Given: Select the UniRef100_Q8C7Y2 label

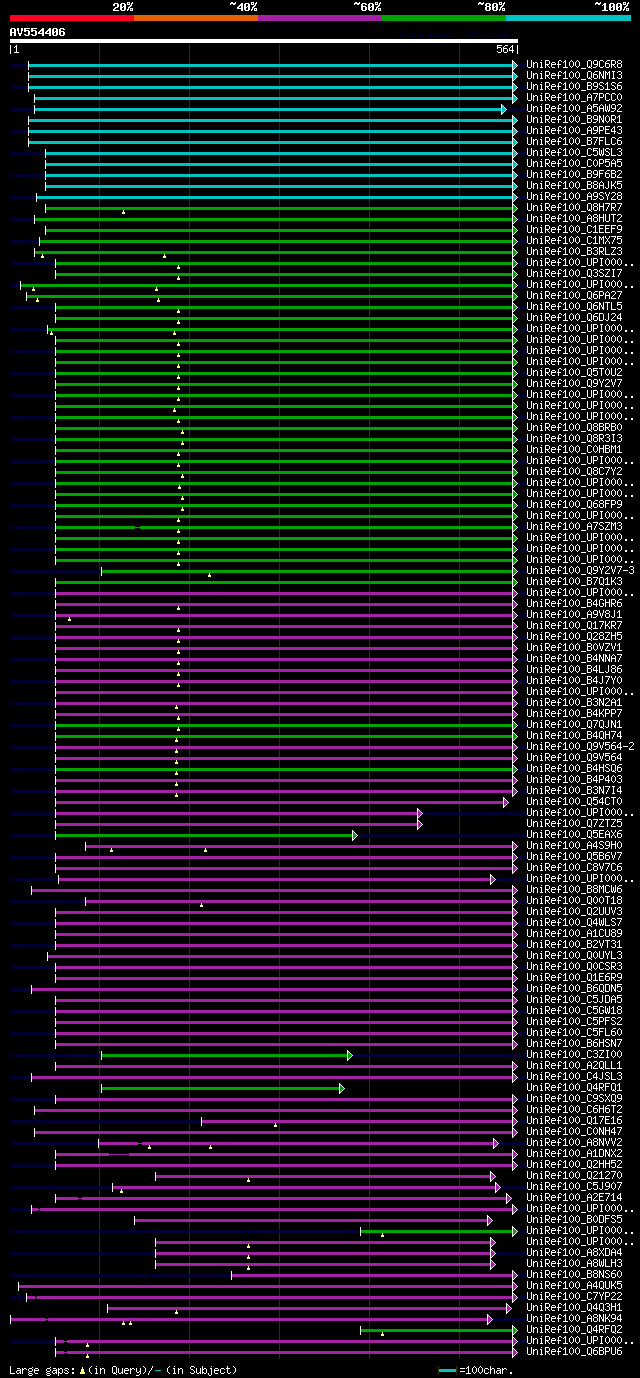Looking at the screenshot, I should (574, 471).
